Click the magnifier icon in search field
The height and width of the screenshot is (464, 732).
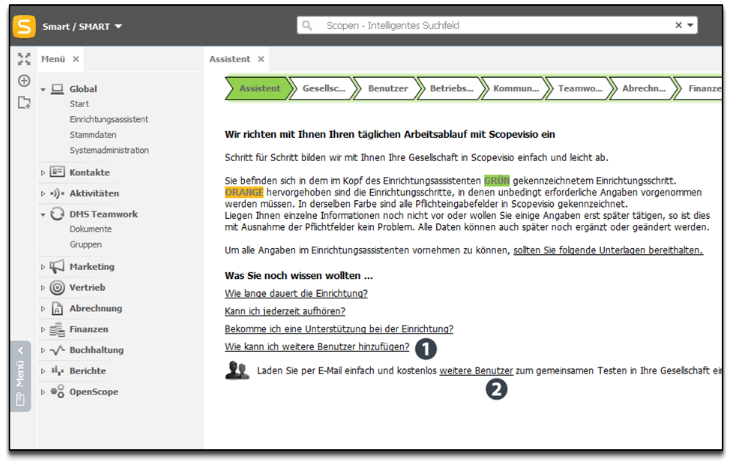(x=307, y=25)
